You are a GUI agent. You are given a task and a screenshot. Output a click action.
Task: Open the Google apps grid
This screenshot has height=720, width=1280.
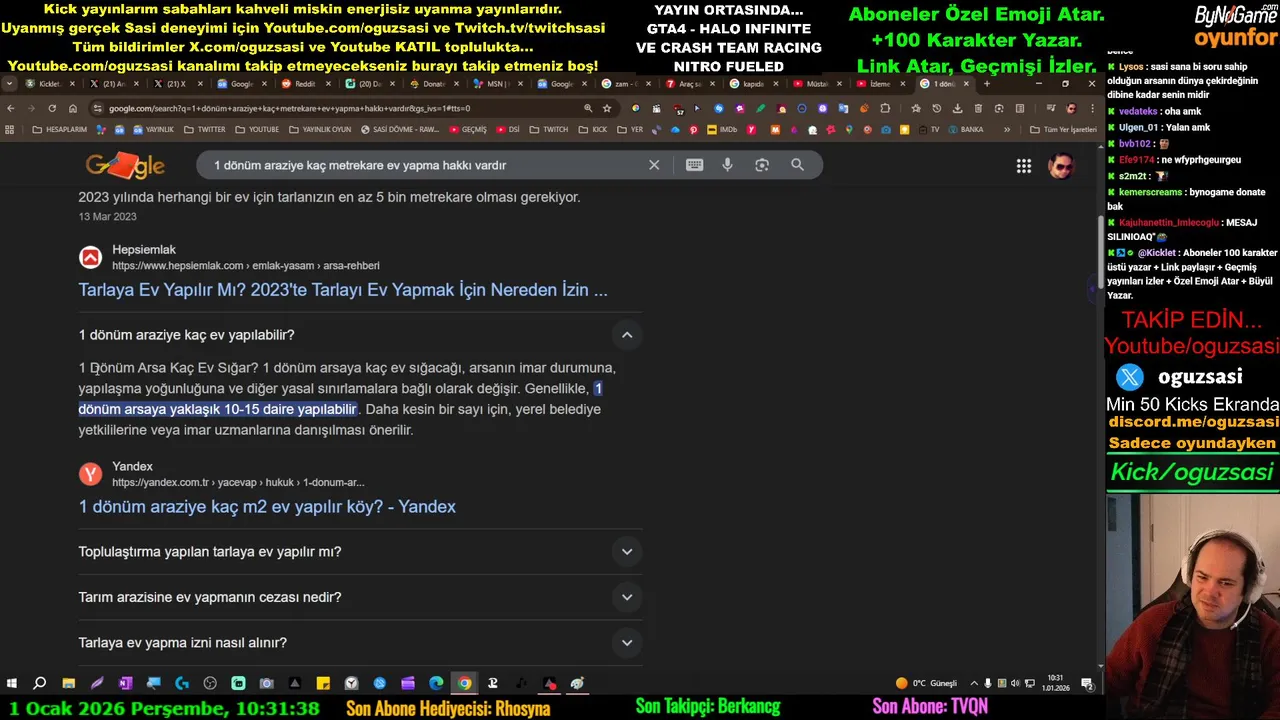(x=1024, y=166)
